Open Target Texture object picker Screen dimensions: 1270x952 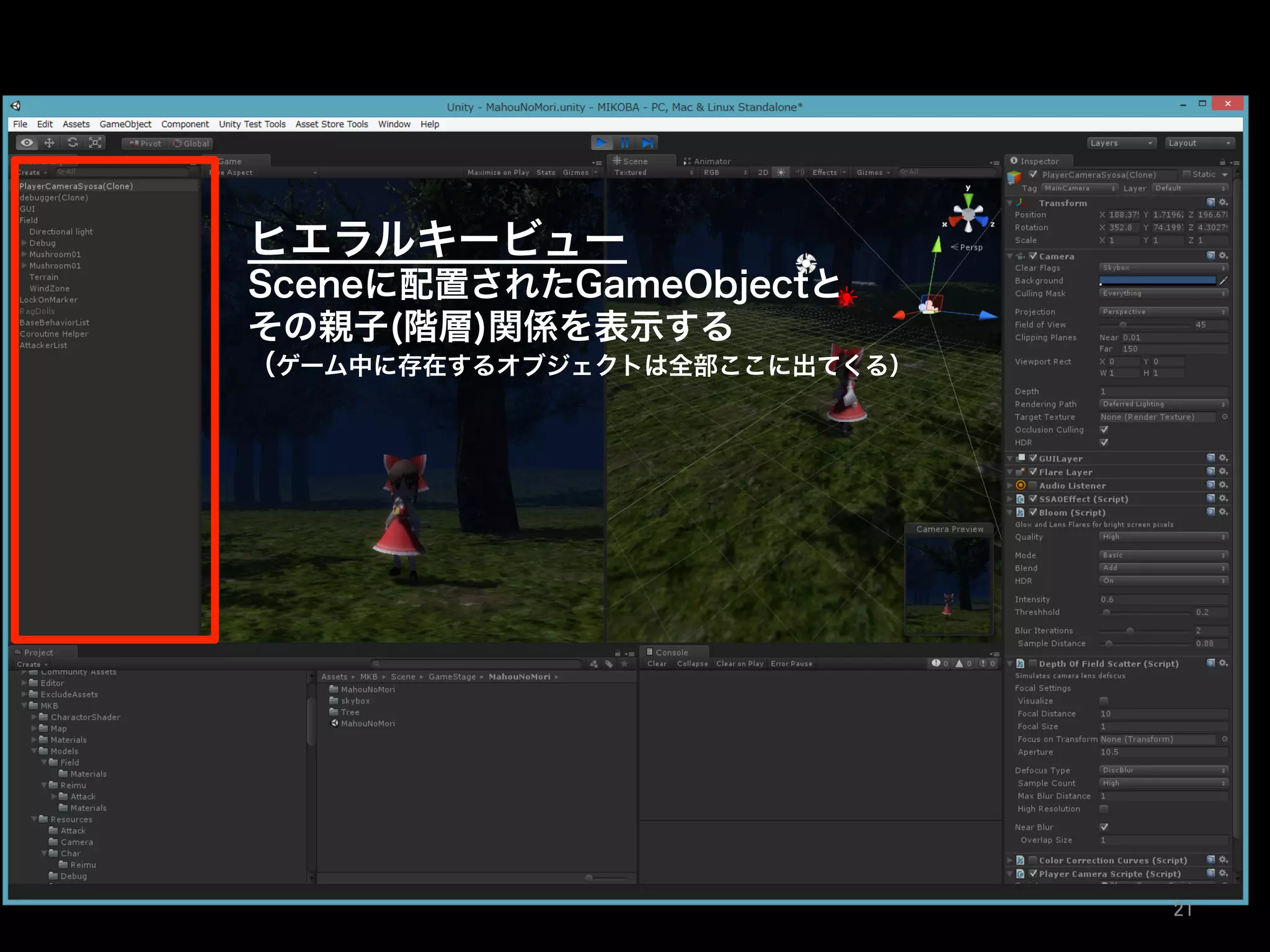click(x=1225, y=417)
